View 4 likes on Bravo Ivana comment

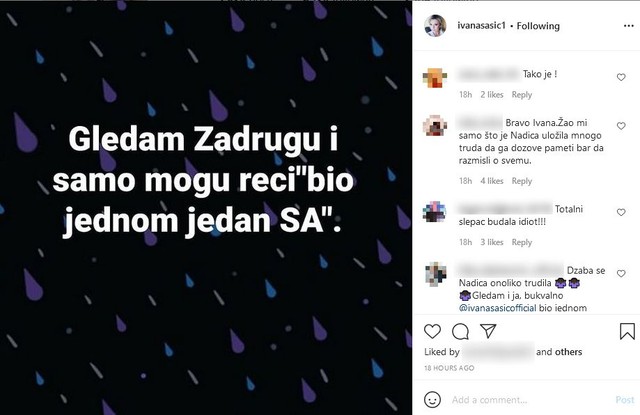[492, 181]
